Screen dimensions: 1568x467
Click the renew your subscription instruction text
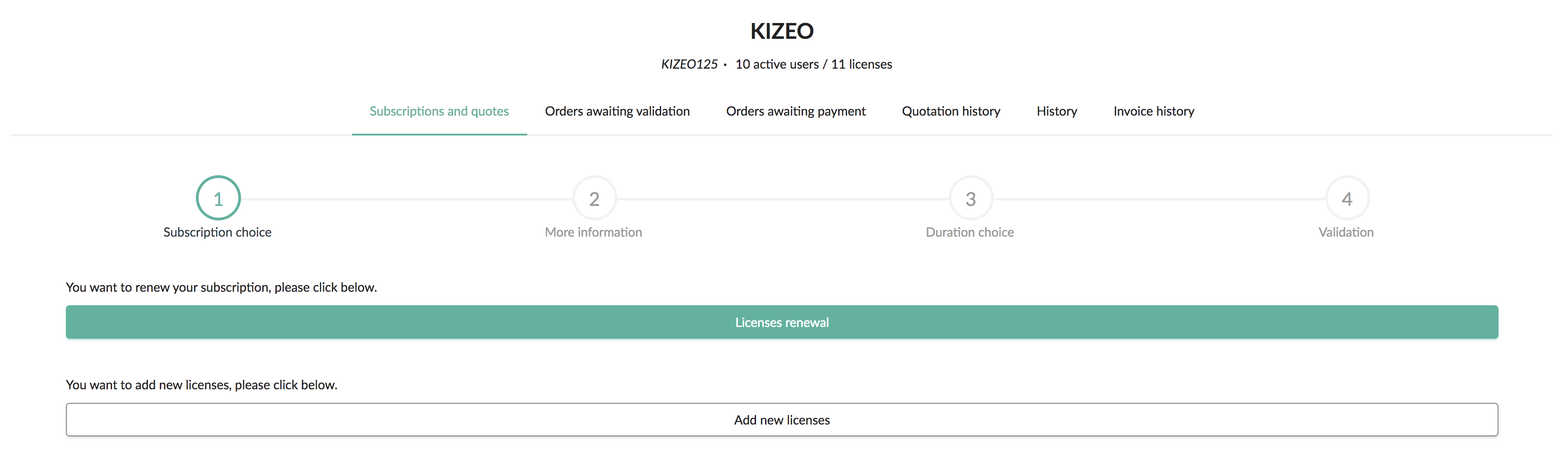[221, 287]
